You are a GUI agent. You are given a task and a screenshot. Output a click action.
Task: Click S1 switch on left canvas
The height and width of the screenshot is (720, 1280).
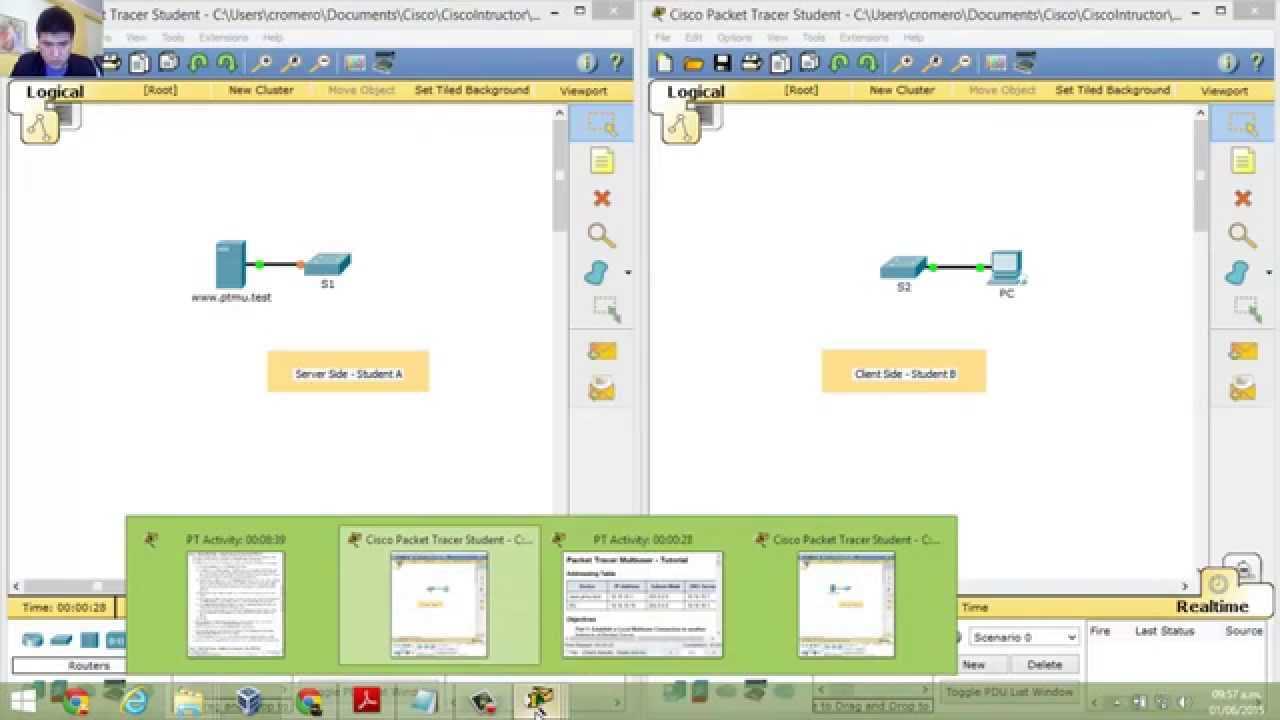(327, 265)
